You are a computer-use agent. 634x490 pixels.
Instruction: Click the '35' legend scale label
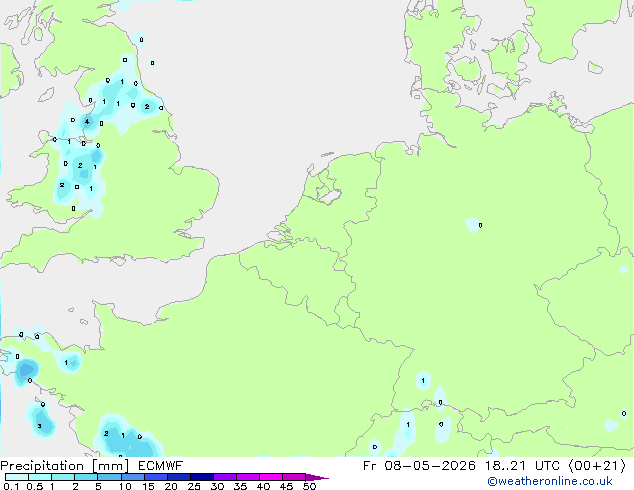pyautogui.click(x=241, y=486)
